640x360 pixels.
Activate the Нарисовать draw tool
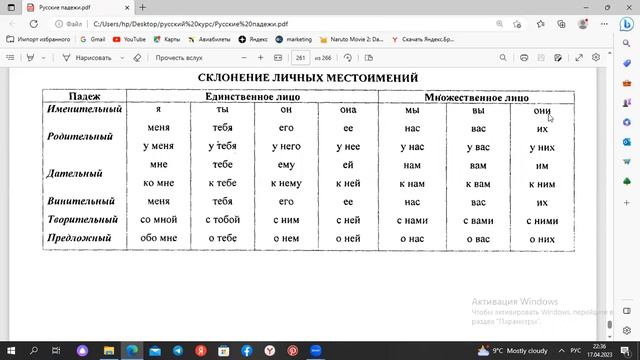click(x=87, y=58)
